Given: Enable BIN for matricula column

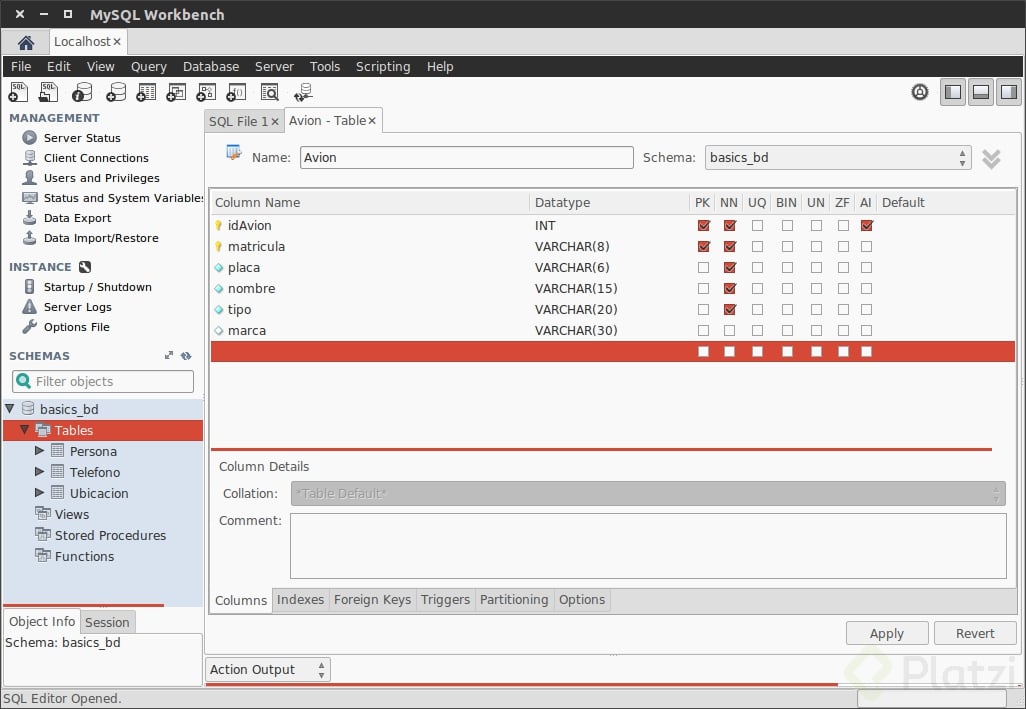Looking at the screenshot, I should pos(787,247).
